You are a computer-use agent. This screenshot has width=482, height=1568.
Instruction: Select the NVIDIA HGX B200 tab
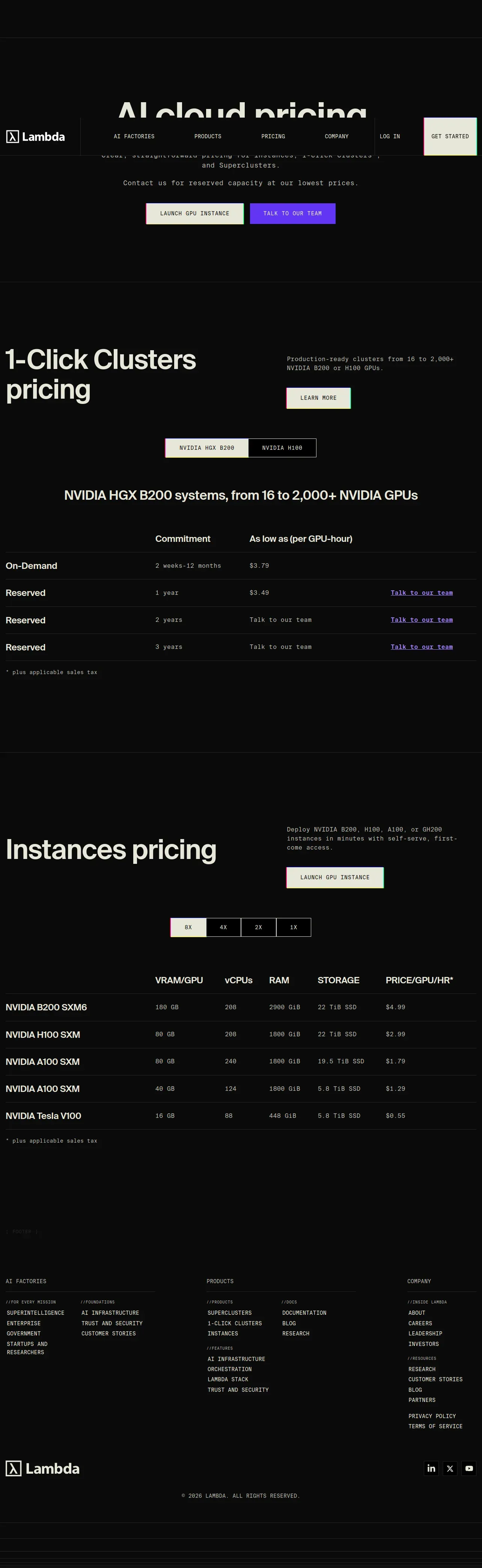(x=207, y=448)
